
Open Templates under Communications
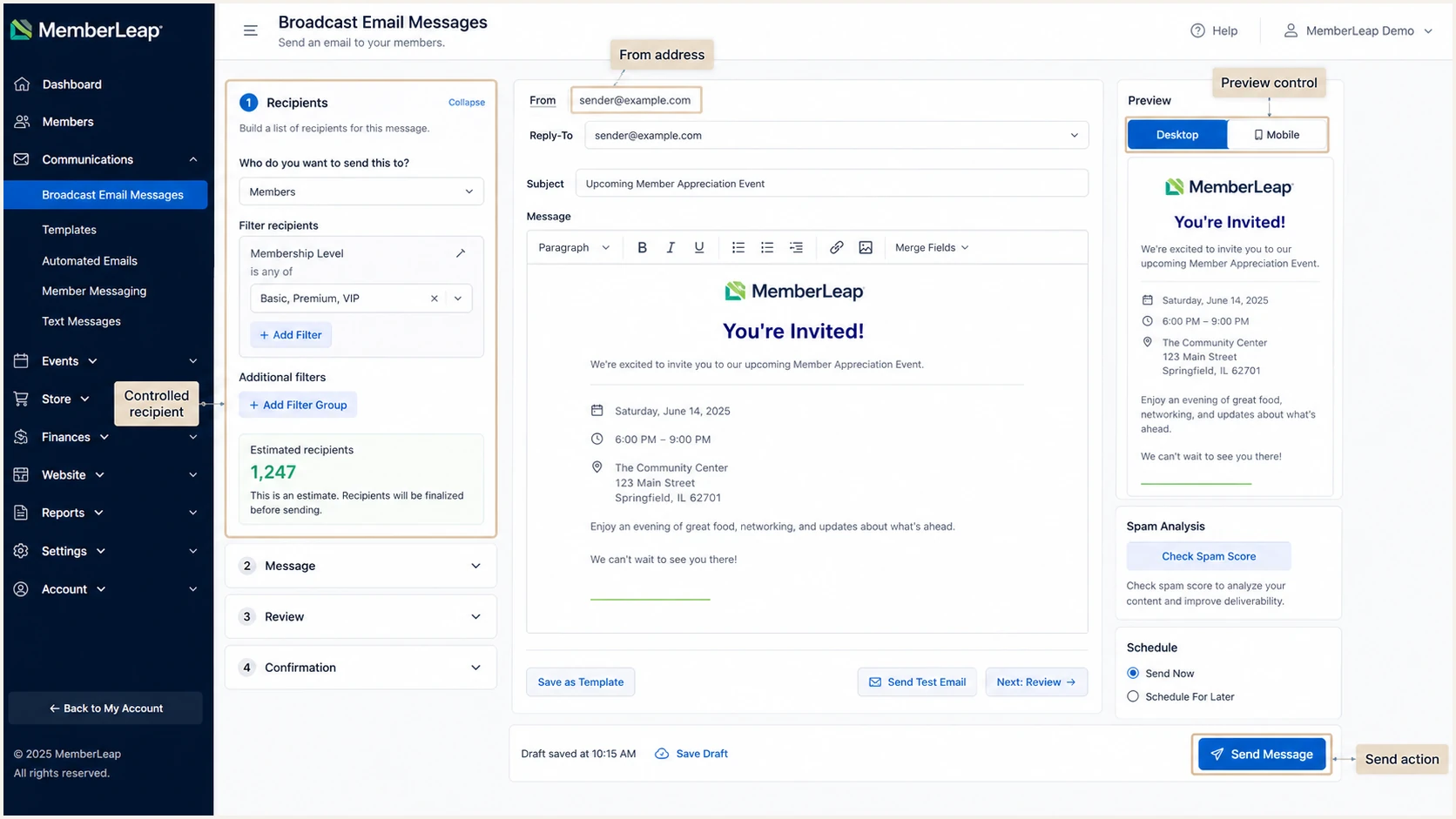(69, 230)
